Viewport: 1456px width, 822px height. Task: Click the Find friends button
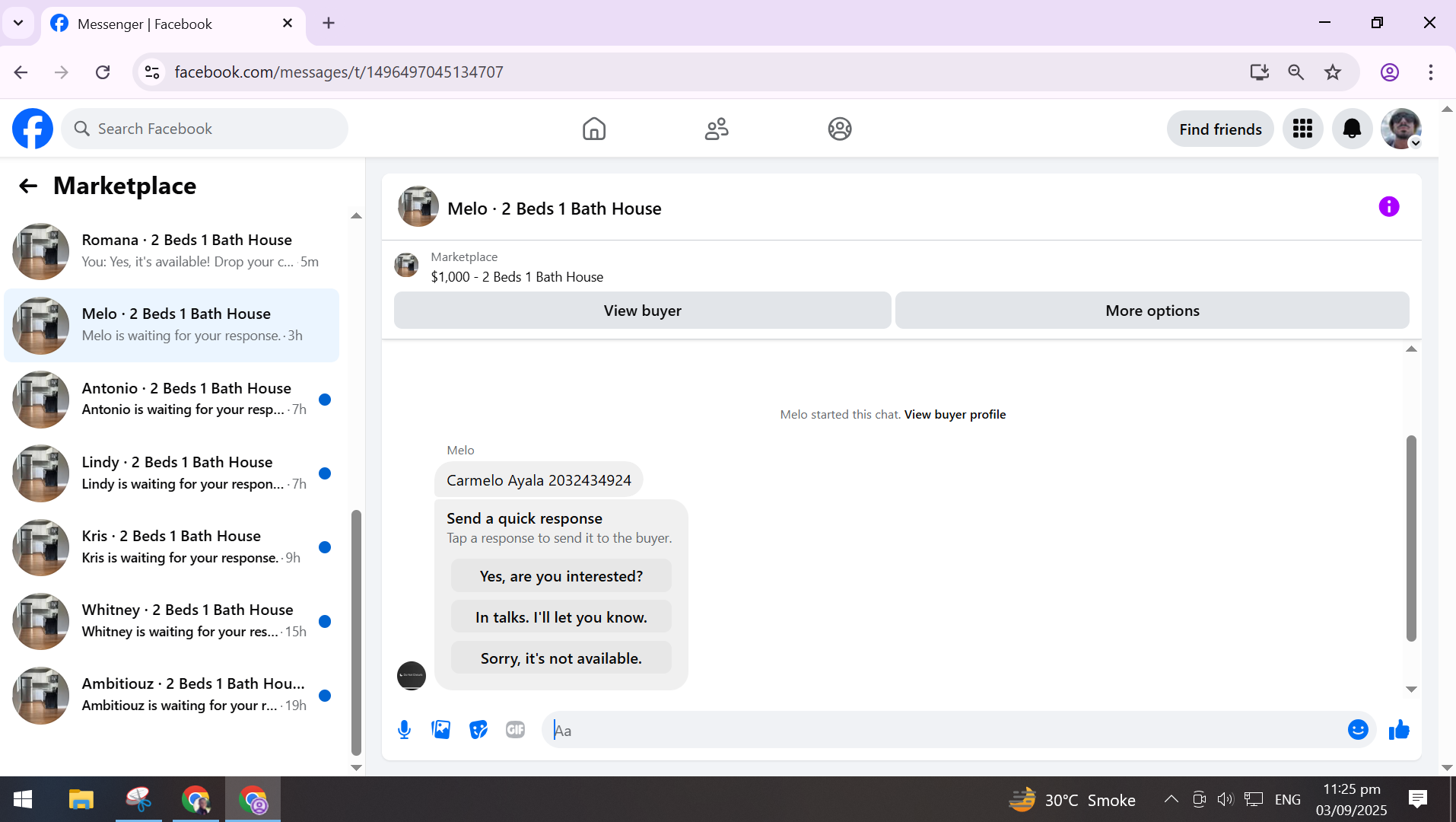click(x=1220, y=129)
